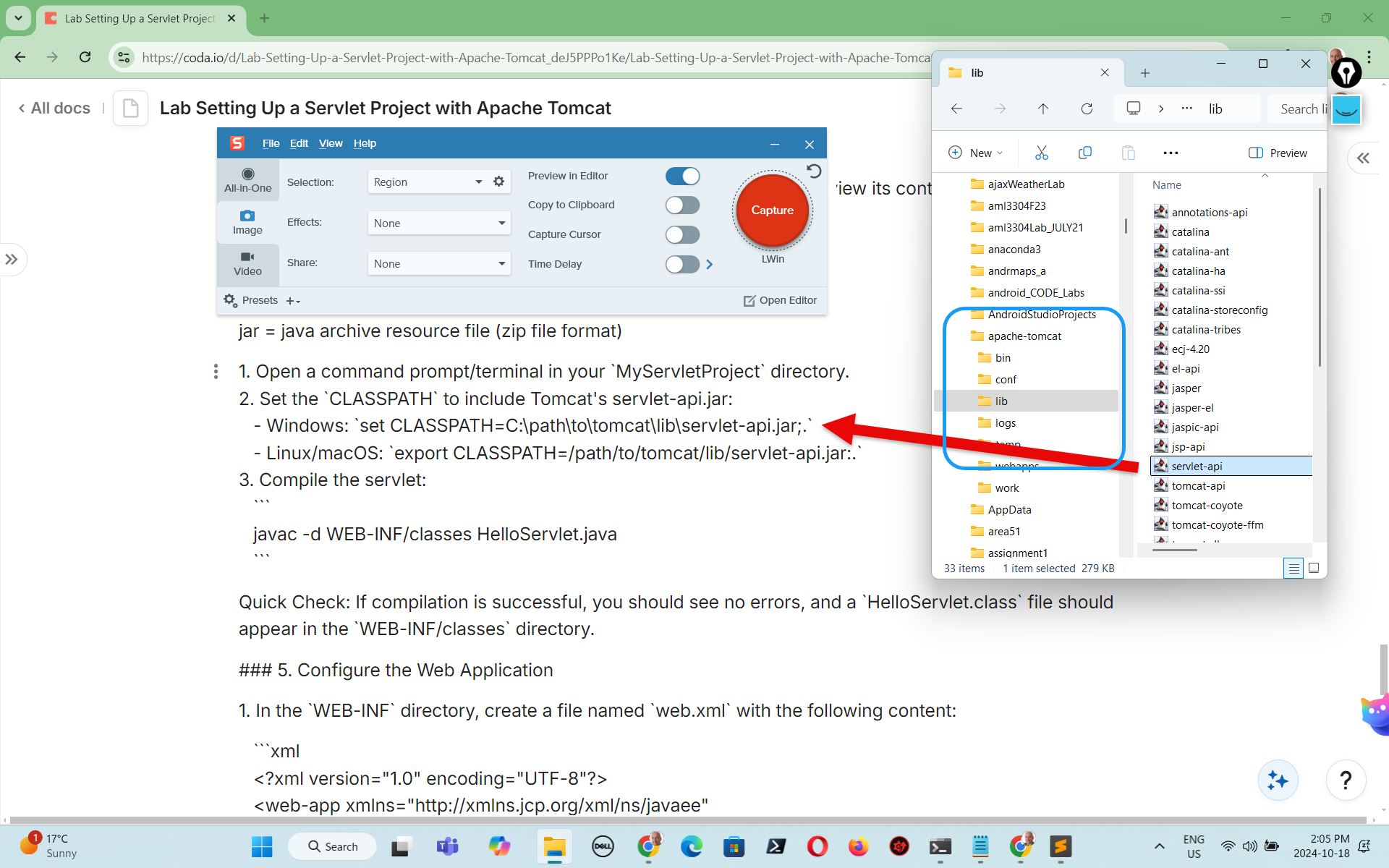Click the Coda page vertical scrollbar
This screenshot has height=868, width=1389.
pyautogui.click(x=1383, y=668)
